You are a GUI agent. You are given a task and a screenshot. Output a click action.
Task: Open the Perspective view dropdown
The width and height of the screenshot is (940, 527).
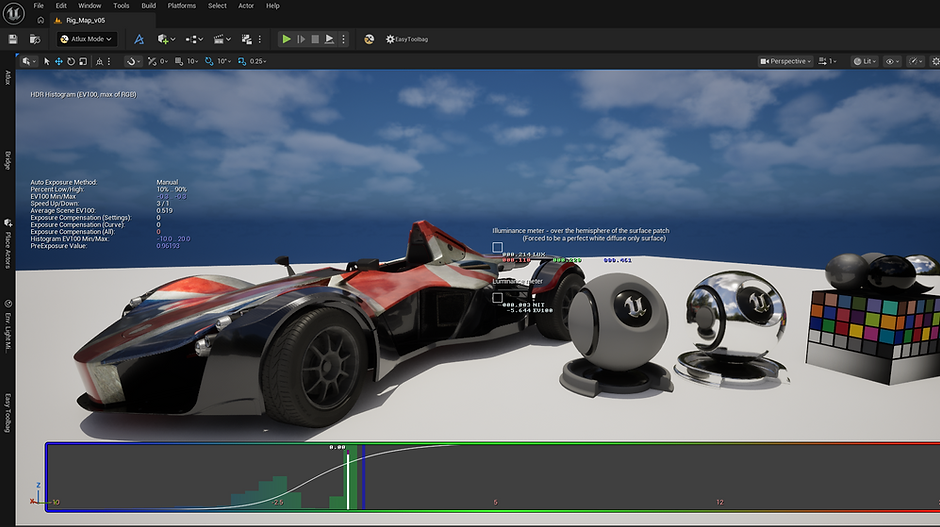coord(785,61)
